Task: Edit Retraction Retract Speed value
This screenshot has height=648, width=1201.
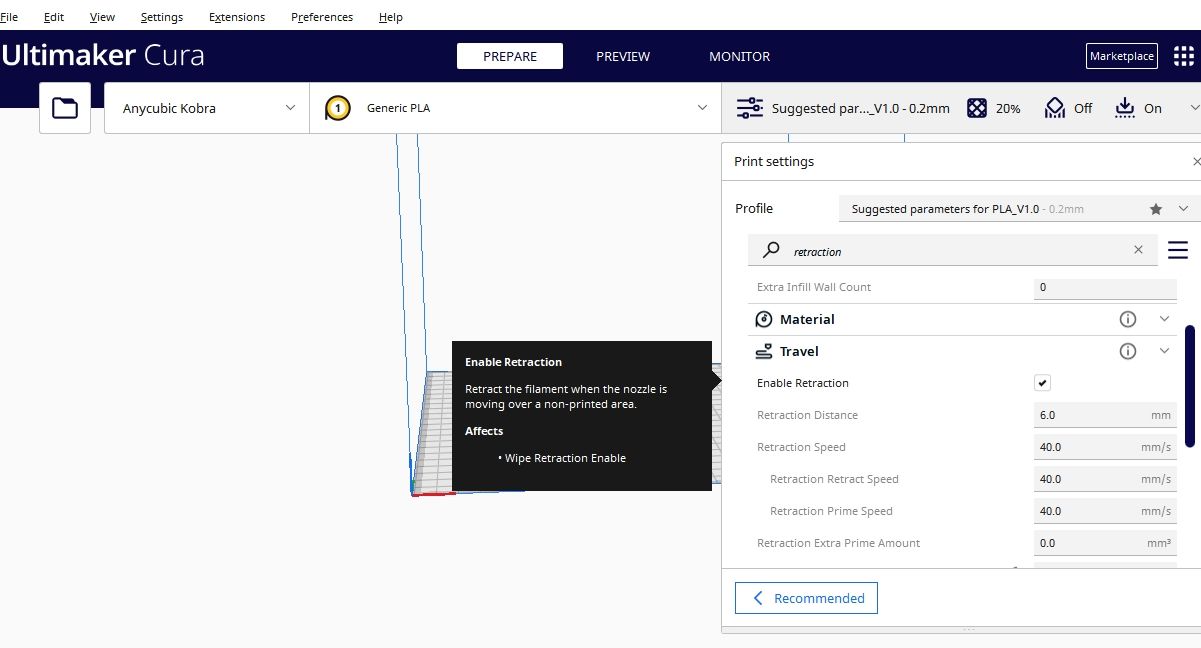Action: (1105, 479)
